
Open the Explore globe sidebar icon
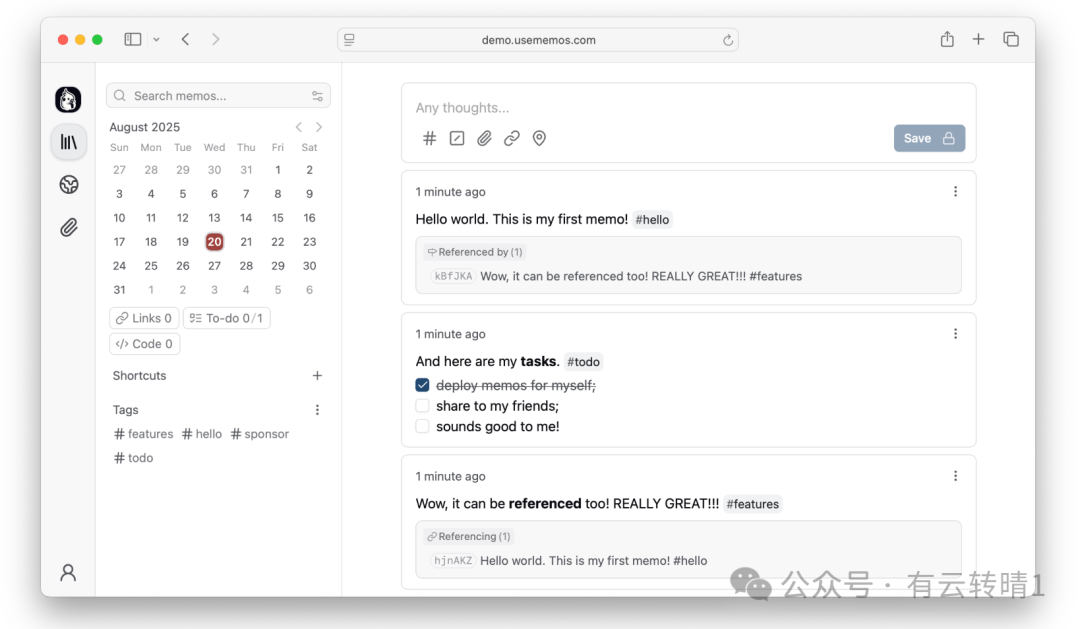point(69,185)
